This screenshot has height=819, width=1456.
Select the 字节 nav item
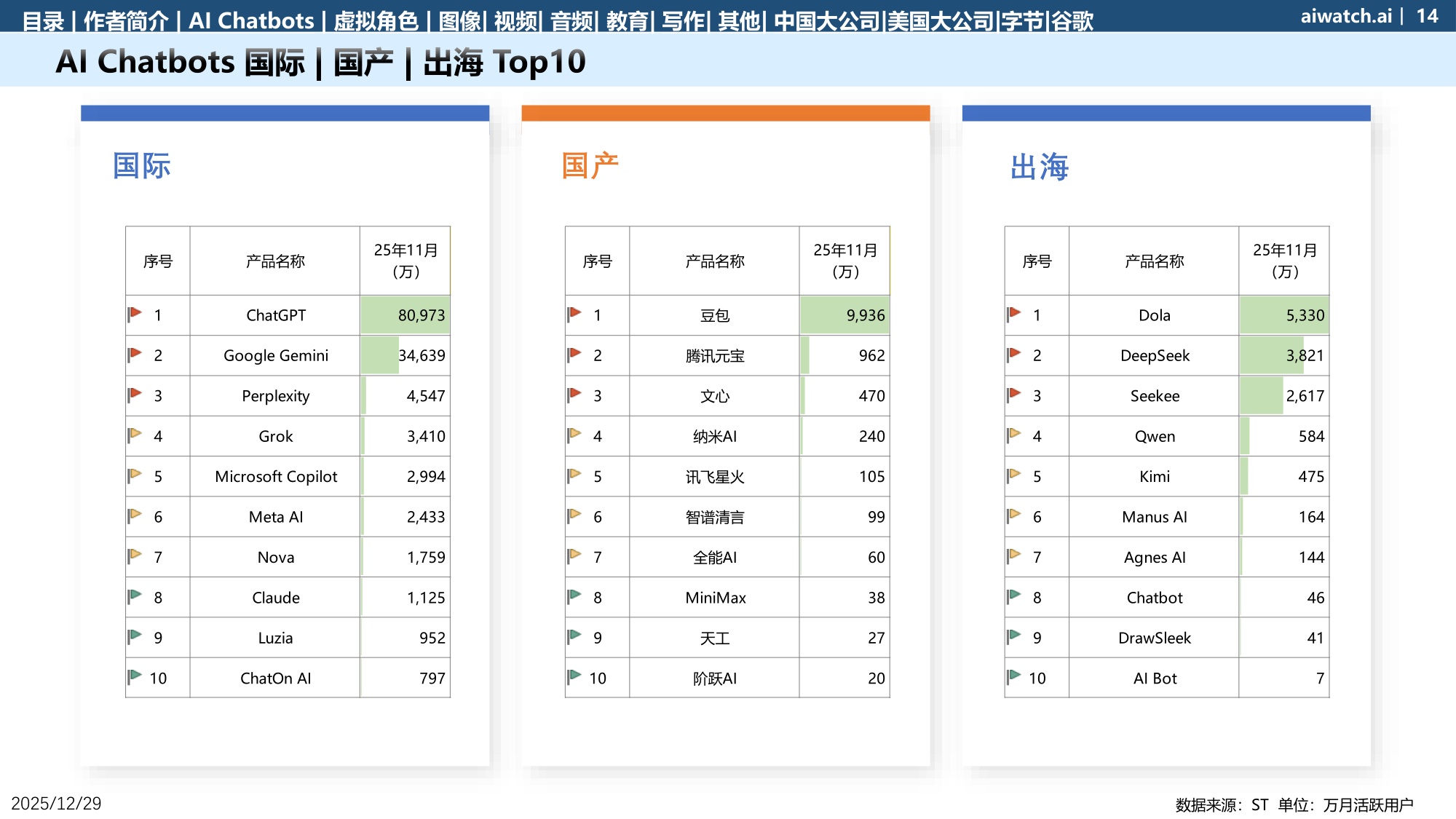tap(1023, 21)
